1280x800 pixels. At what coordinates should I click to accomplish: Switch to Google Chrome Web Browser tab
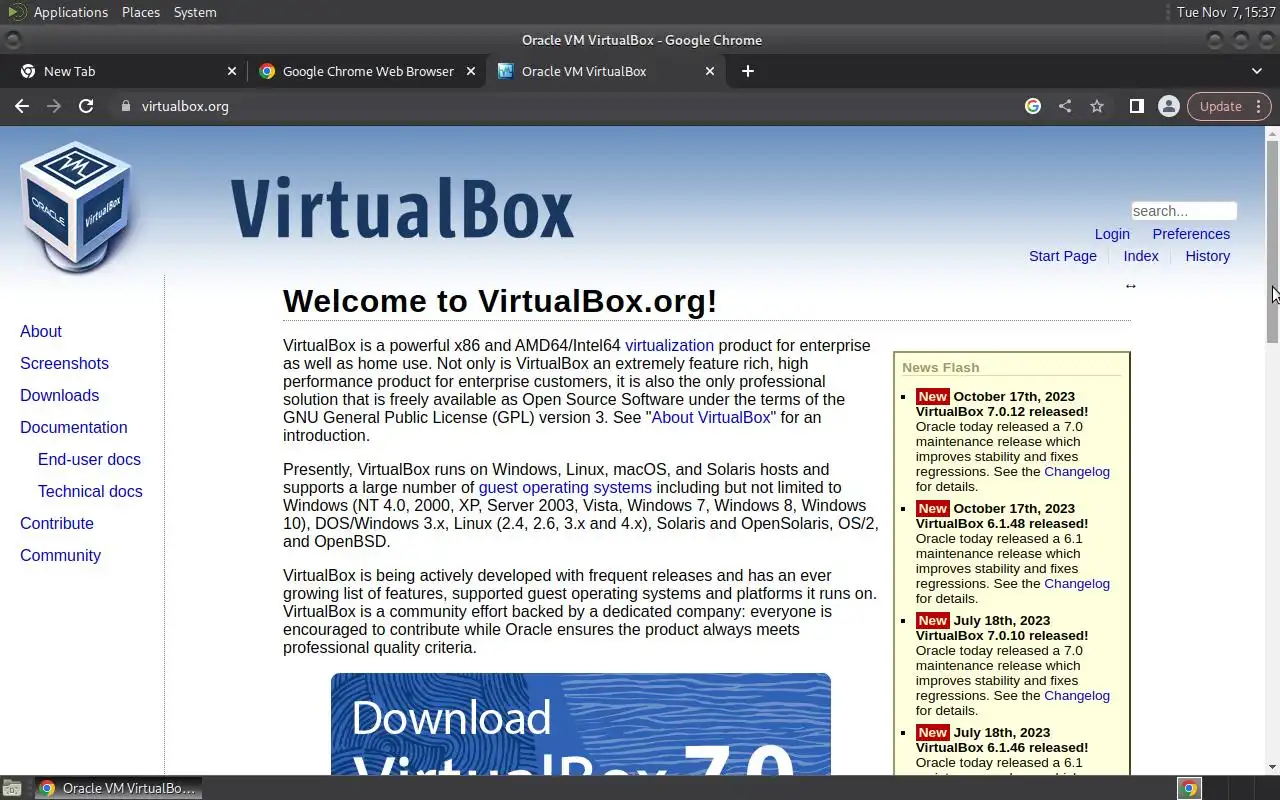(x=365, y=71)
